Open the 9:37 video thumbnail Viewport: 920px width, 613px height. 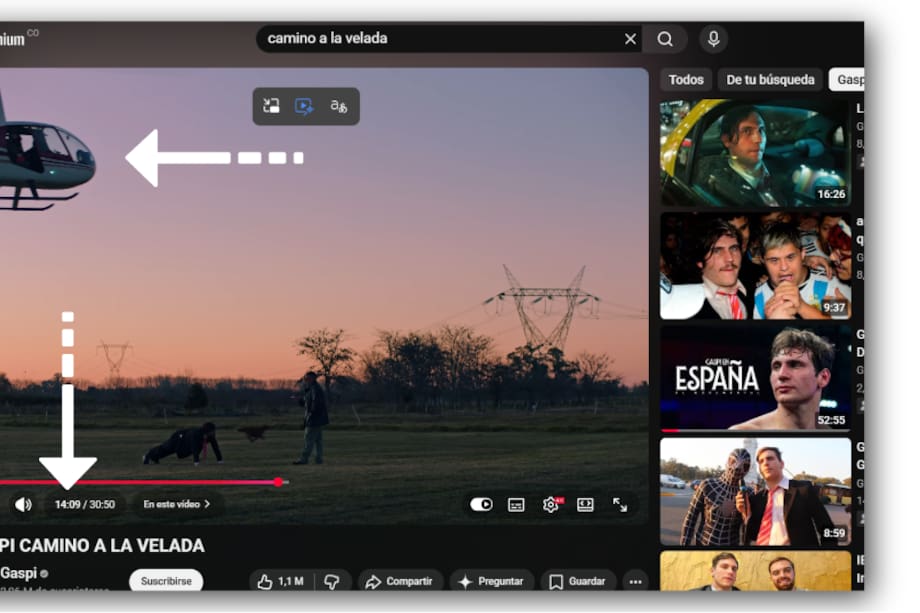coord(755,266)
